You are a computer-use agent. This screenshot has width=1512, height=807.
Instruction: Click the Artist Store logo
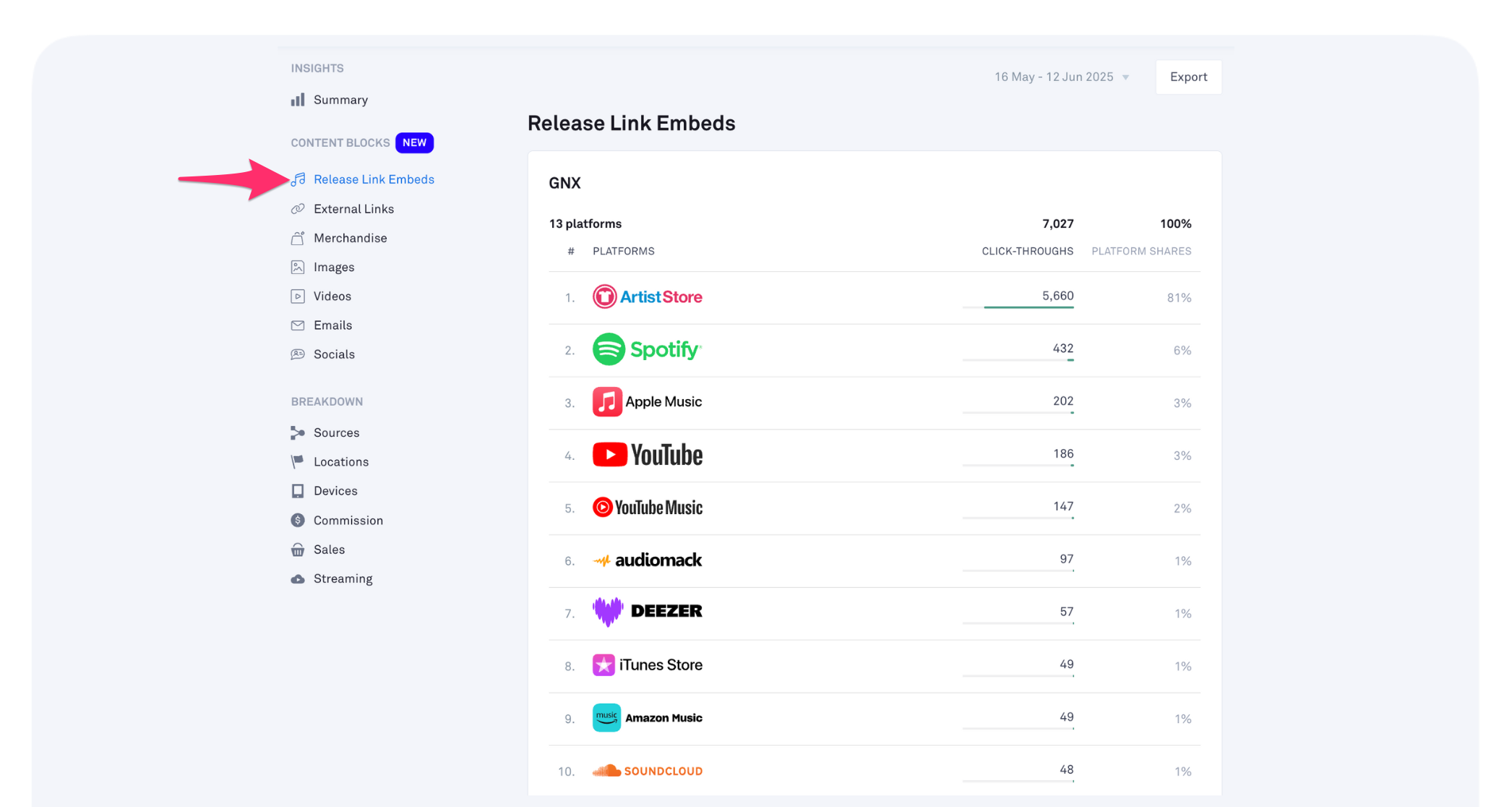tap(648, 296)
